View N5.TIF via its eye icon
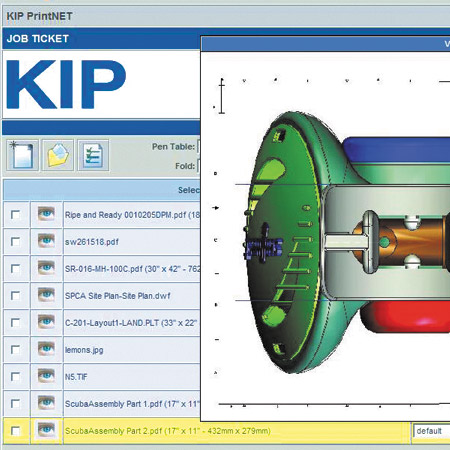Image resolution: width=450 pixels, height=450 pixels. 46,376
